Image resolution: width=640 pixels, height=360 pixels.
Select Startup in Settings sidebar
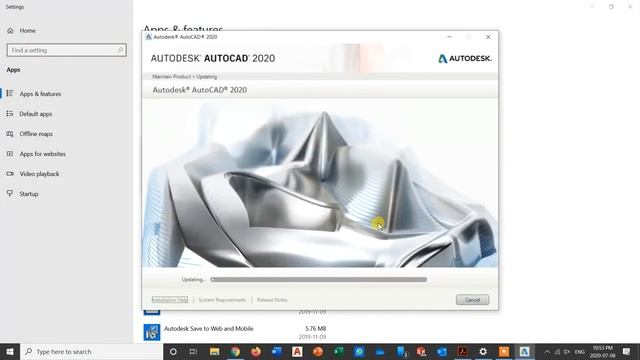click(x=29, y=194)
